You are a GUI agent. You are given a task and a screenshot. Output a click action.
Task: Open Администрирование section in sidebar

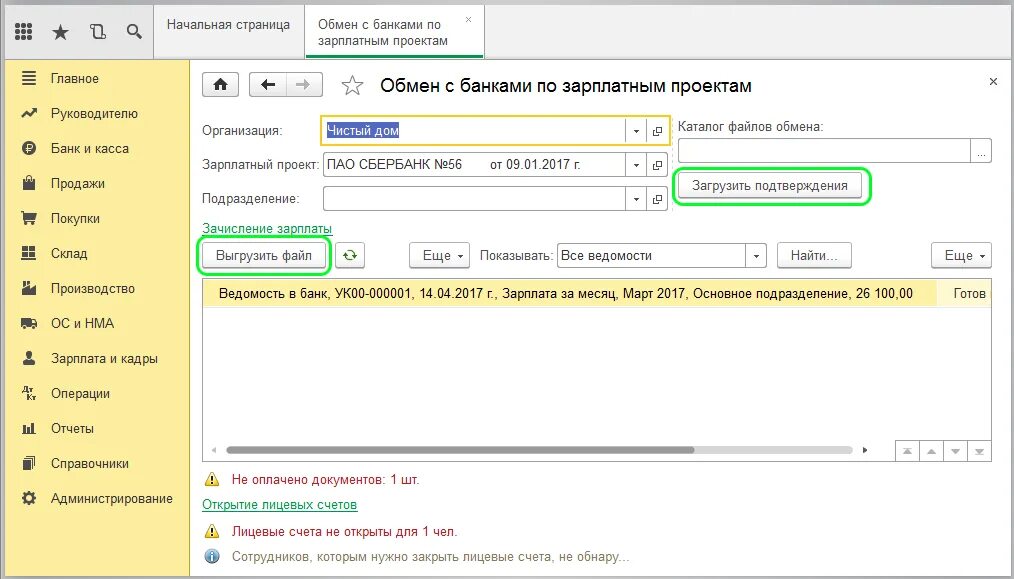tap(96, 498)
